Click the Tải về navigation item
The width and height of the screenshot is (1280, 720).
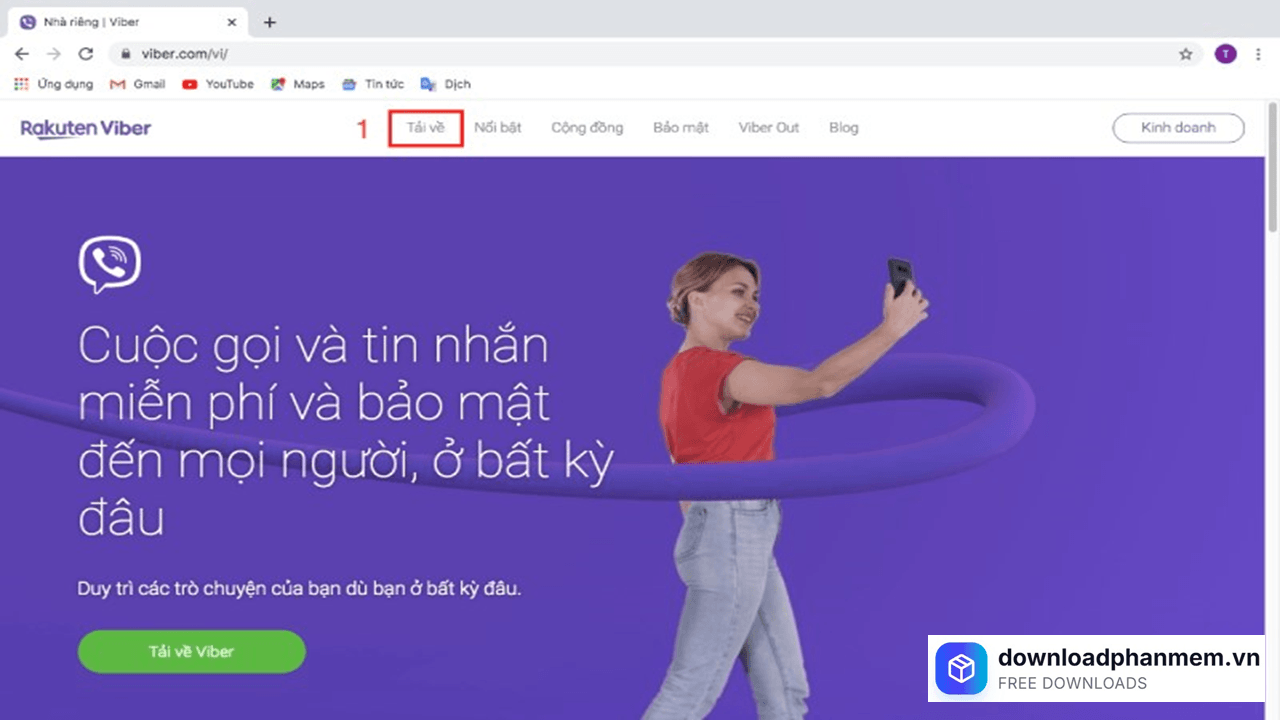click(425, 128)
